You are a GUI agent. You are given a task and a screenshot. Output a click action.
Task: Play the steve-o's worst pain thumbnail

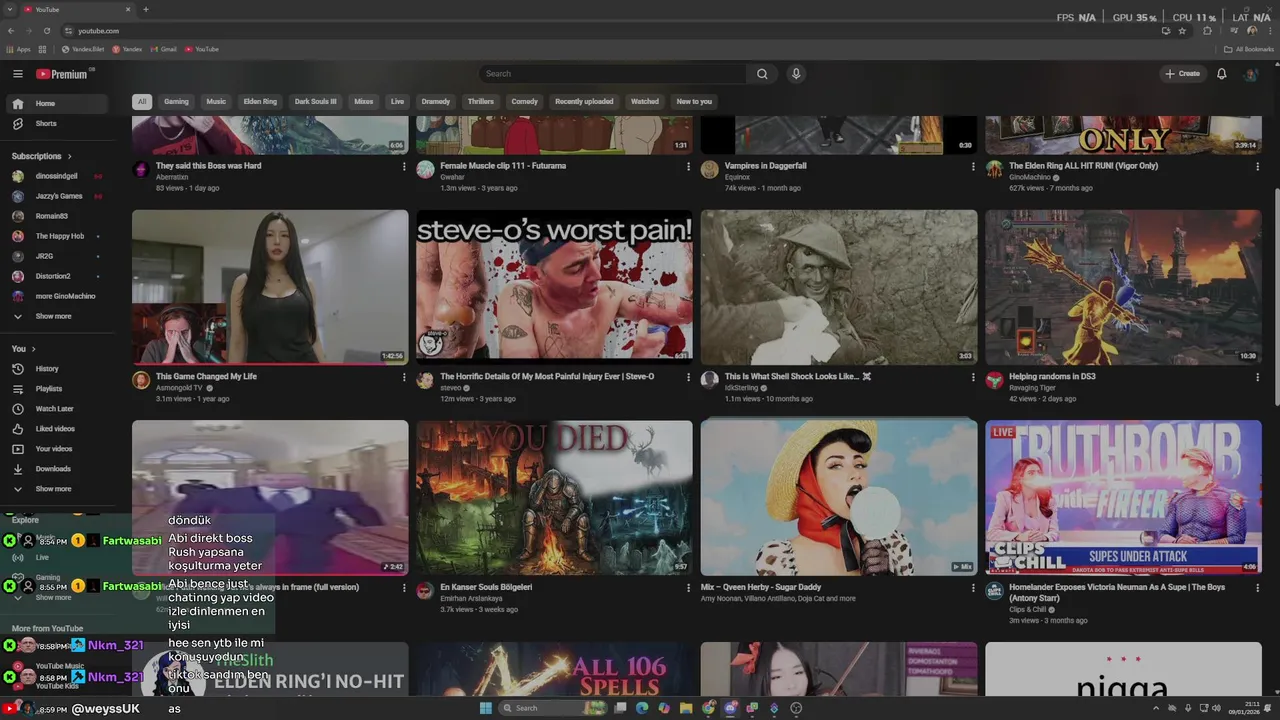(x=554, y=287)
